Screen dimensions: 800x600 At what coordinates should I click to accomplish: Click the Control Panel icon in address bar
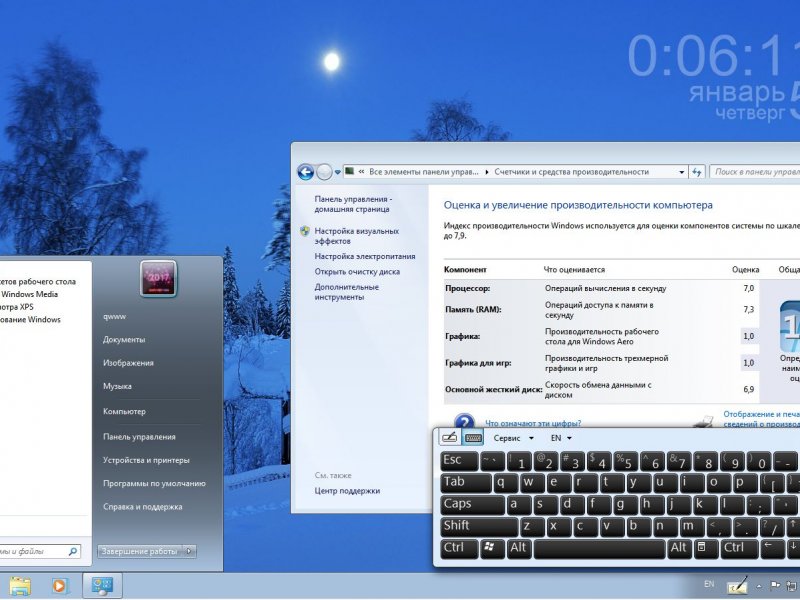click(349, 171)
